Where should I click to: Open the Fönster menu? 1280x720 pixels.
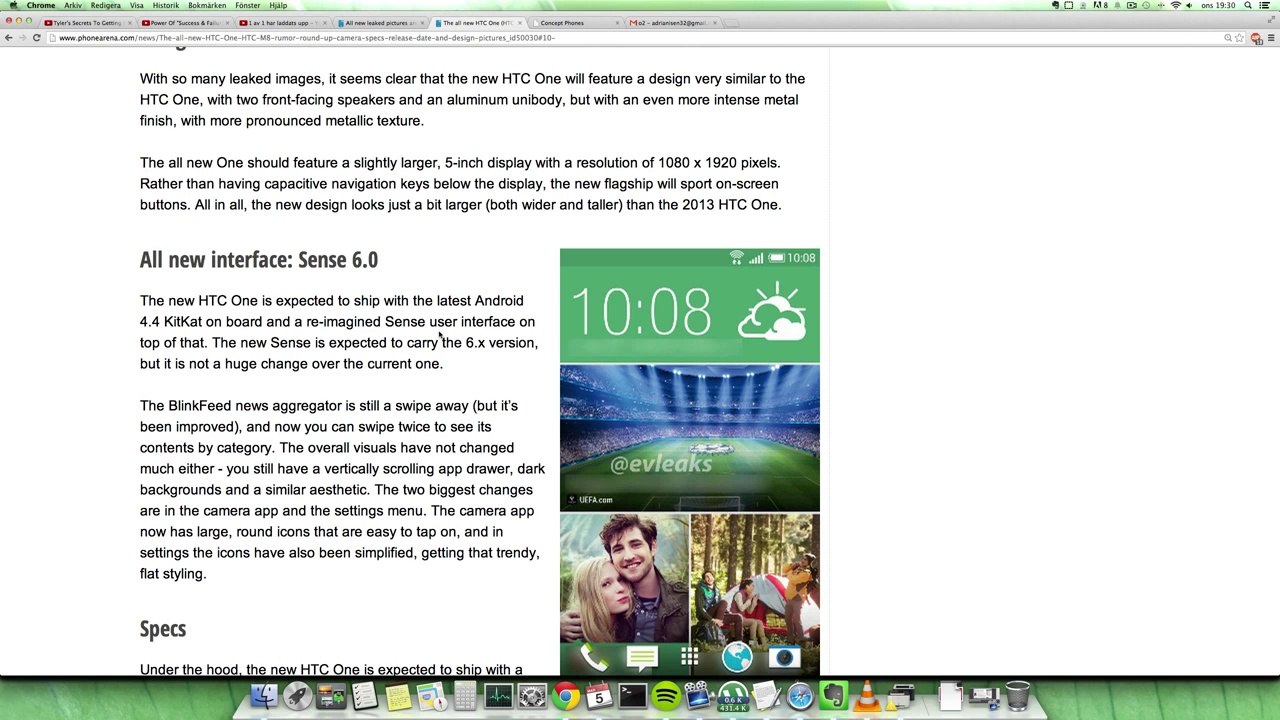tap(247, 5)
